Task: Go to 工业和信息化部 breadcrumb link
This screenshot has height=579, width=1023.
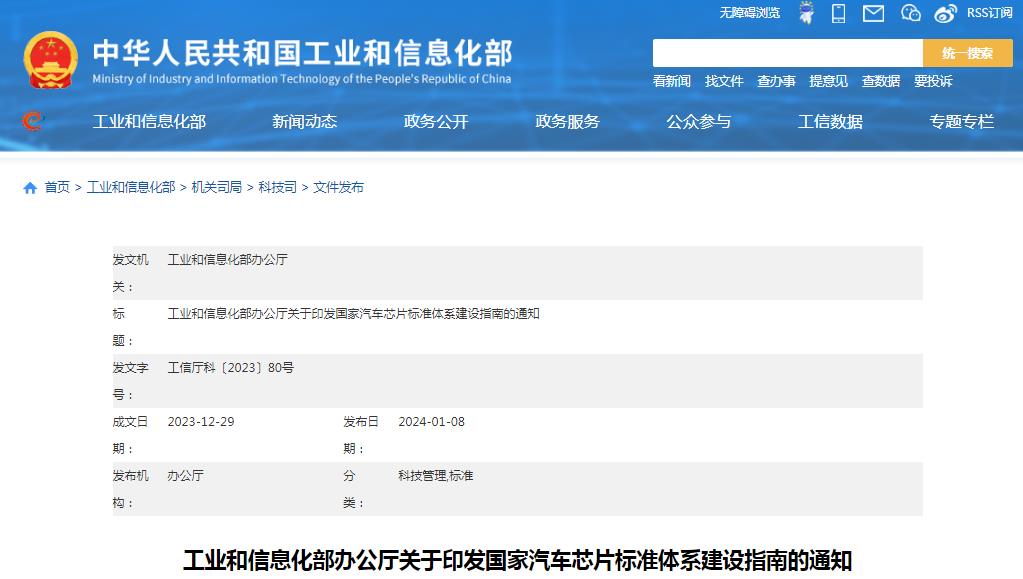Action: (131, 187)
